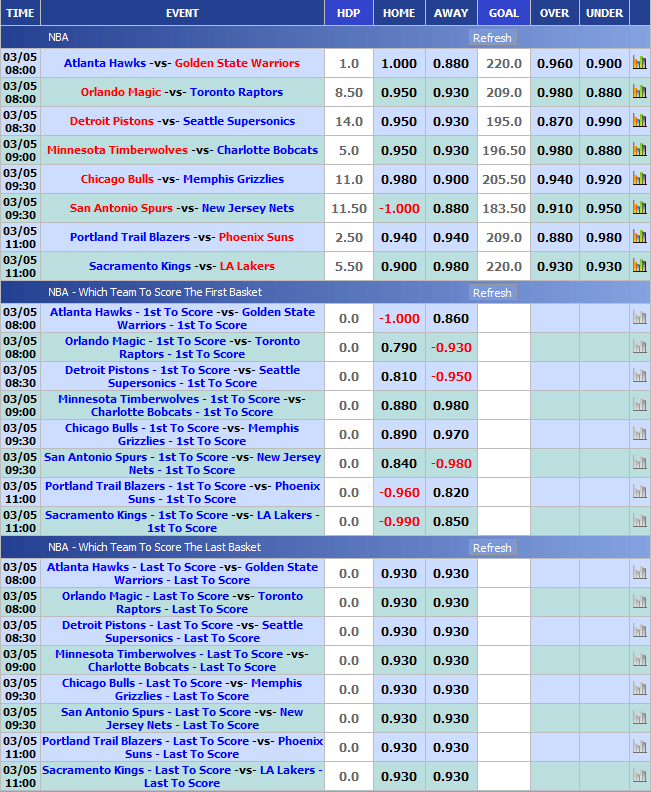Open stats chart for San Antonio Spurs vs New Jersey Nets
Screen dimensions: 651x792
(x=639, y=208)
